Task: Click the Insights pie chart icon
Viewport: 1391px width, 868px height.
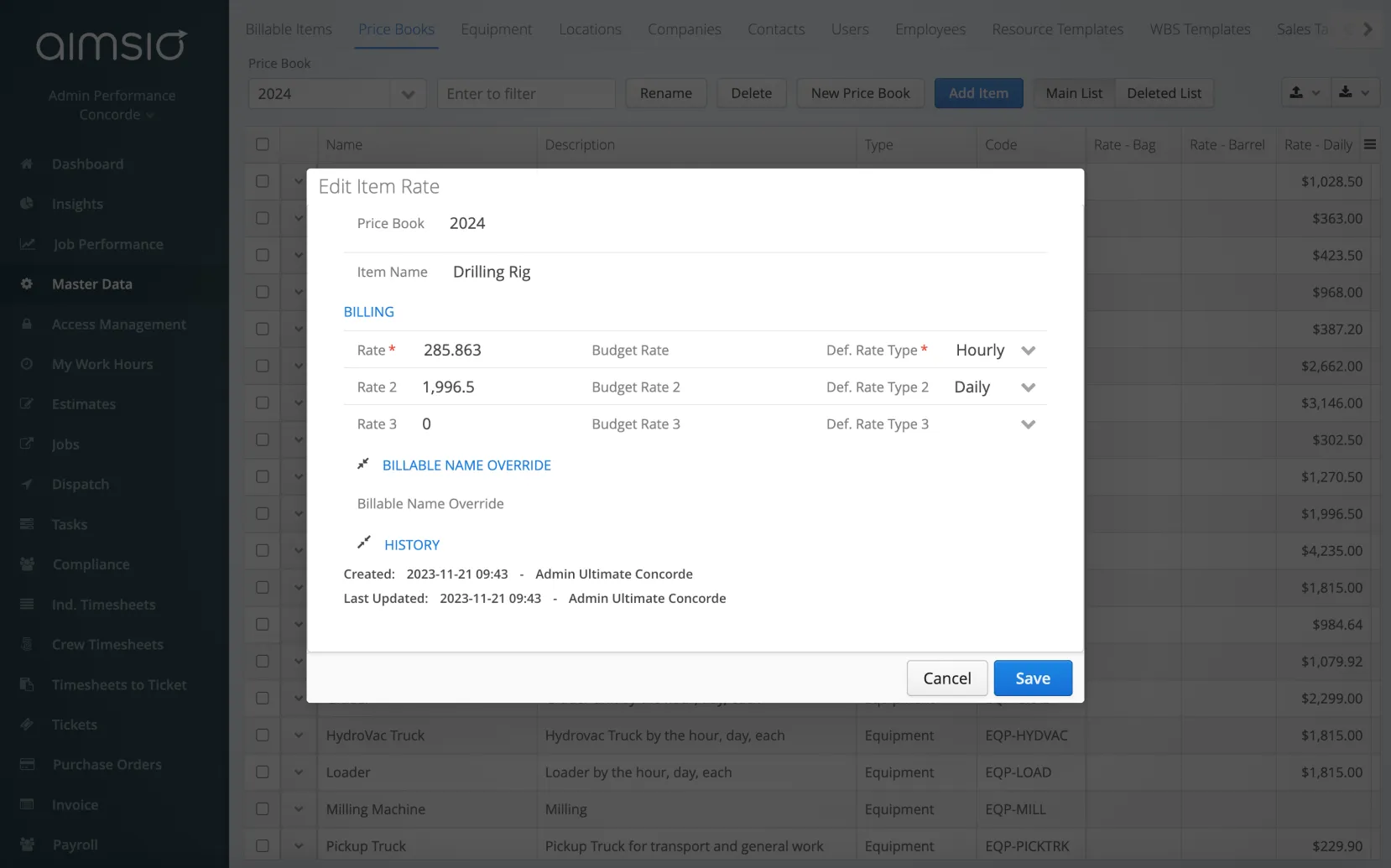Action: (27, 204)
